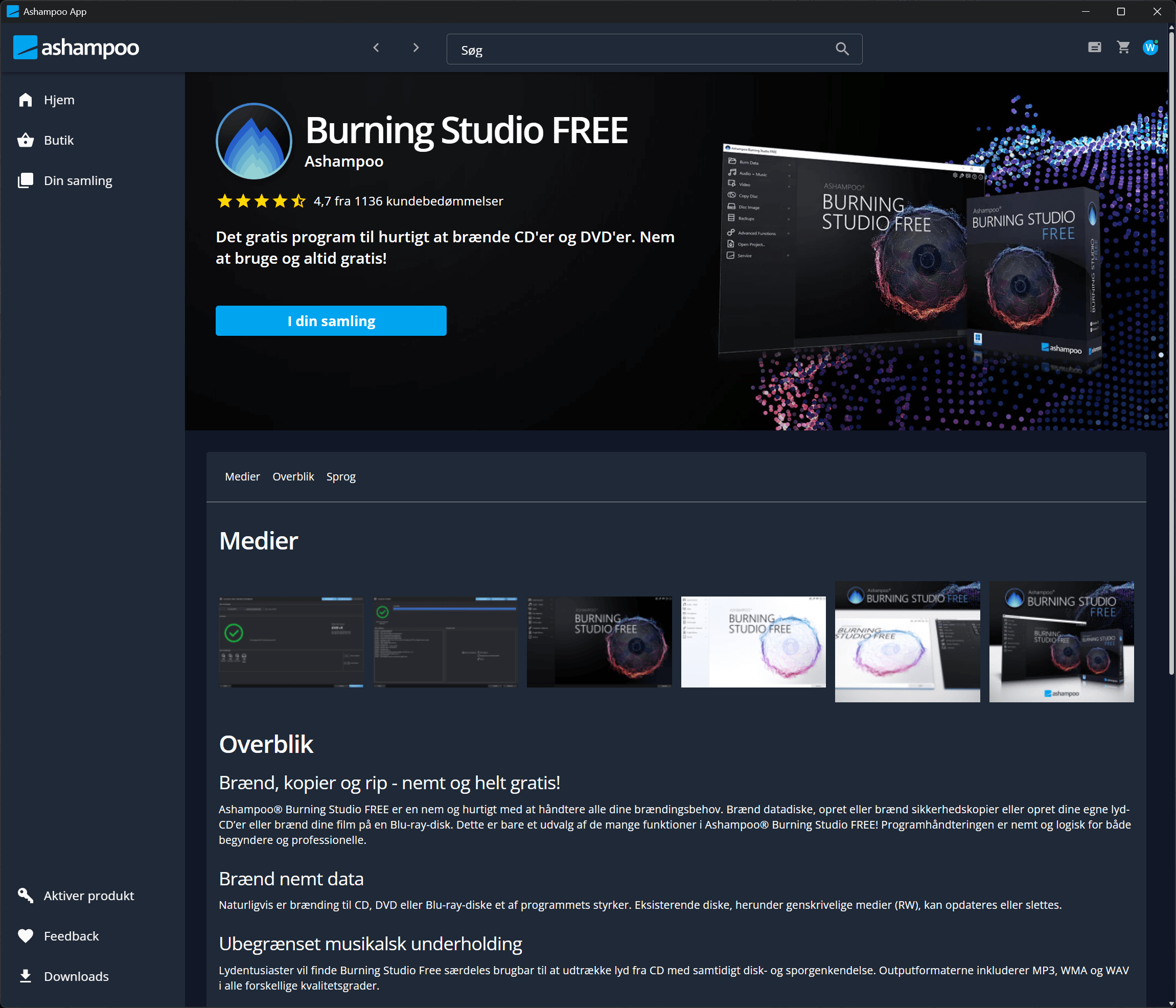The width and height of the screenshot is (1176, 1008).
Task: Open dark Burning Studio FREE screenshot thumbnail
Action: click(x=599, y=642)
